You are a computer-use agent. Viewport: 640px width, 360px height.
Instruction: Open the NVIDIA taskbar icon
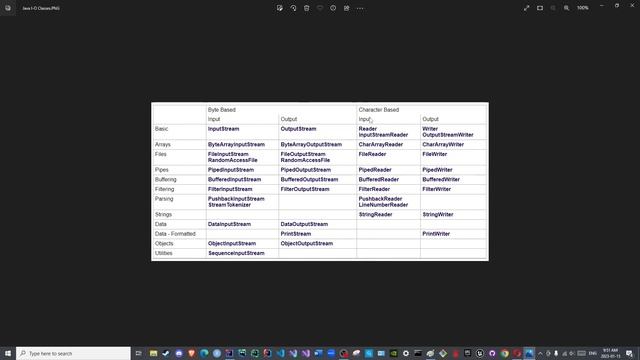pos(393,353)
